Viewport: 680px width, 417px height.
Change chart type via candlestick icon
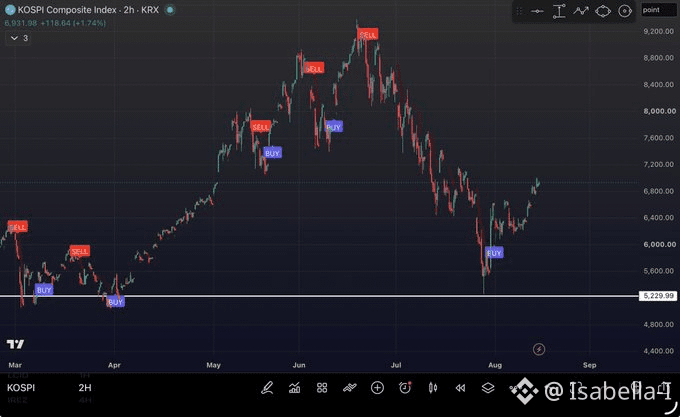433,388
